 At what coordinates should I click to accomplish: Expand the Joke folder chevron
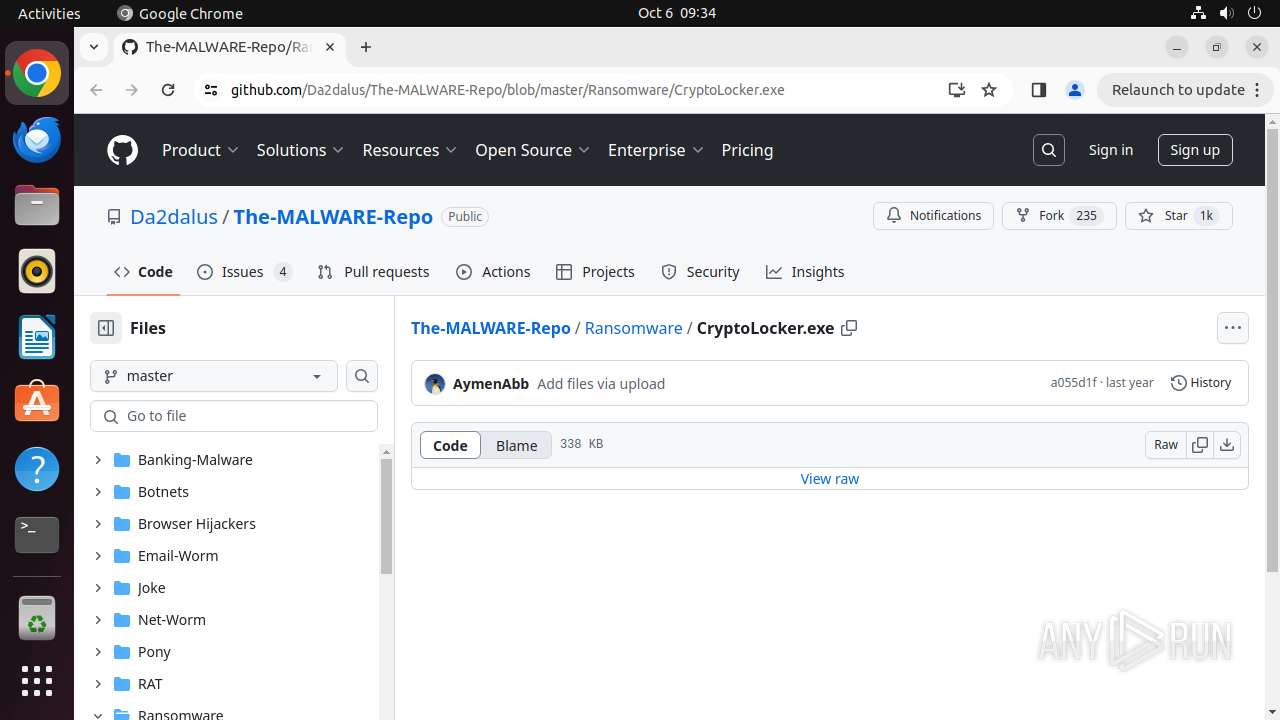tap(98, 588)
